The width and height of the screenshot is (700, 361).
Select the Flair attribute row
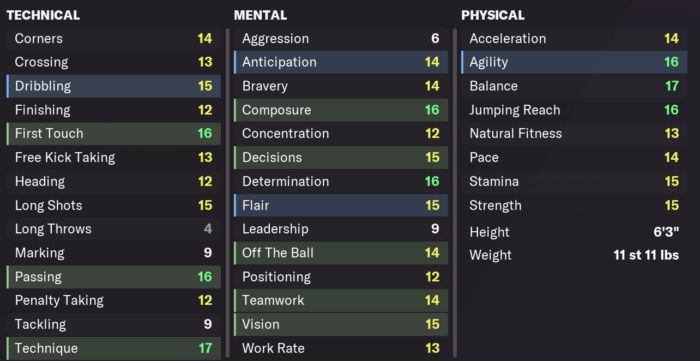(341, 205)
